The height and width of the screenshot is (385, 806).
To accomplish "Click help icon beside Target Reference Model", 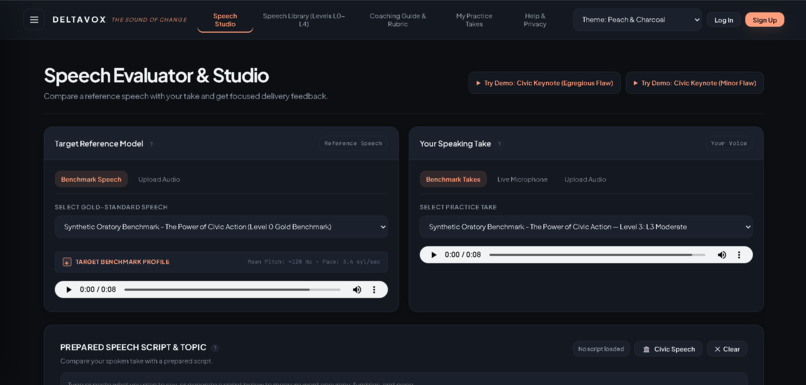I will tap(151, 144).
